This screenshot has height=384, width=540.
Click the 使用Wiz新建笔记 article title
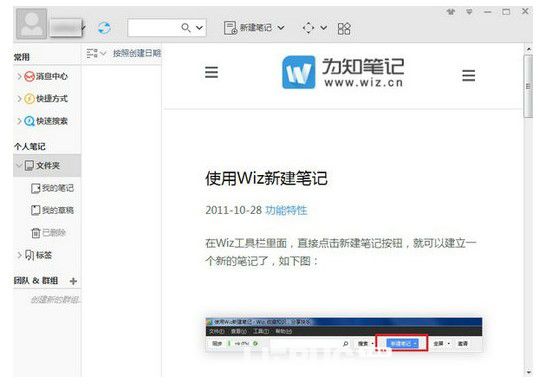click(x=266, y=178)
